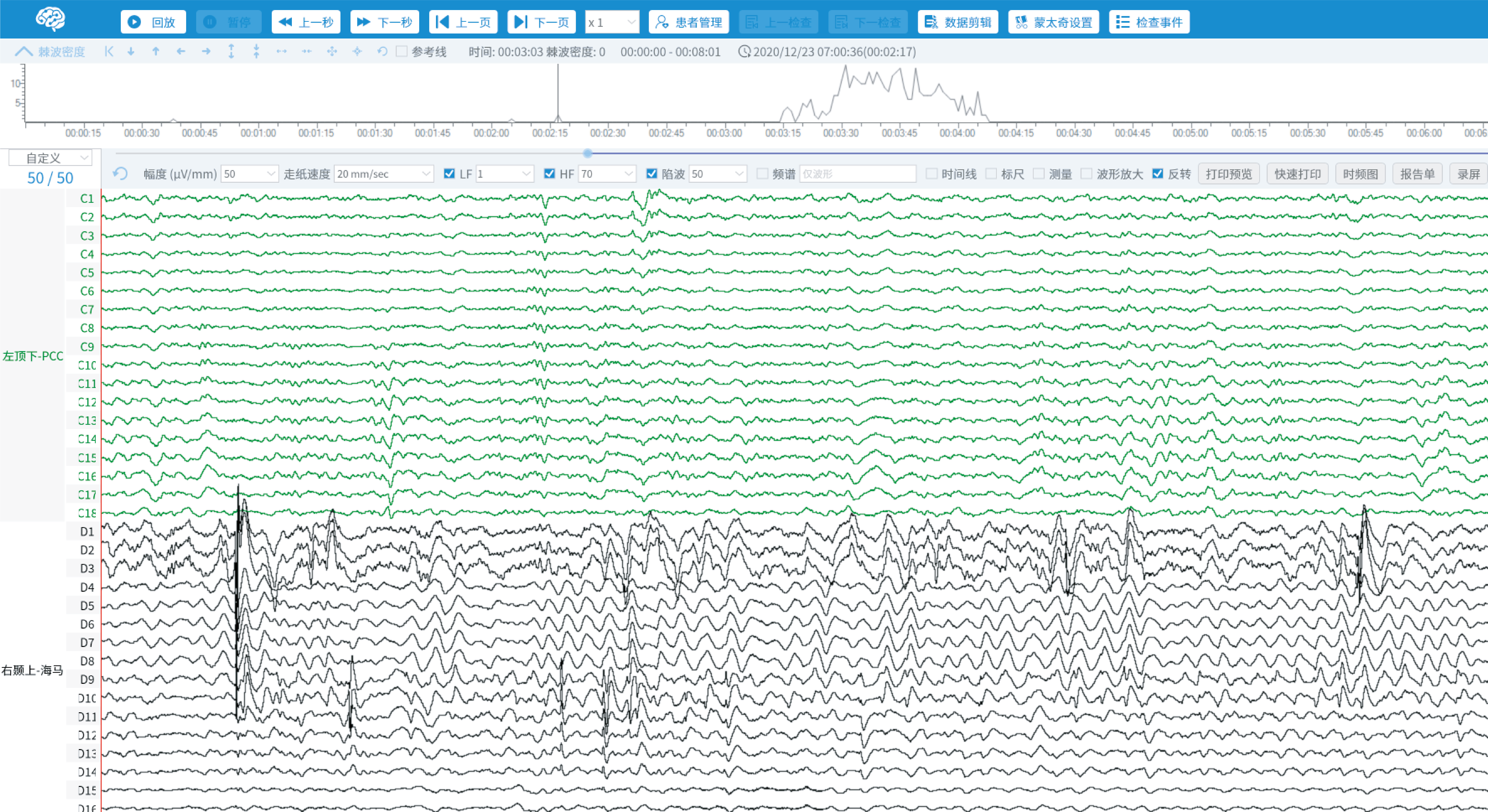Click the up arrow icon in density toolbar
This screenshot has width=1488, height=812.
pyautogui.click(x=156, y=51)
